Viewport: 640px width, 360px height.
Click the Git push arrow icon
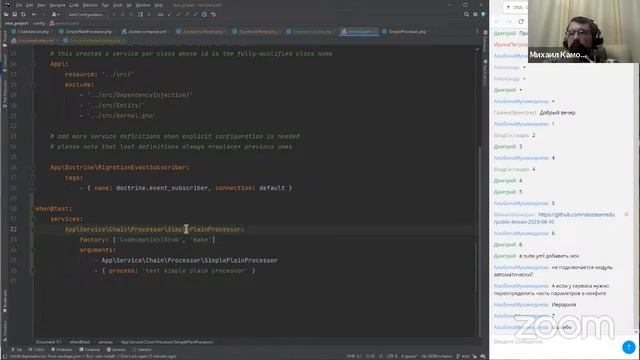187,14
